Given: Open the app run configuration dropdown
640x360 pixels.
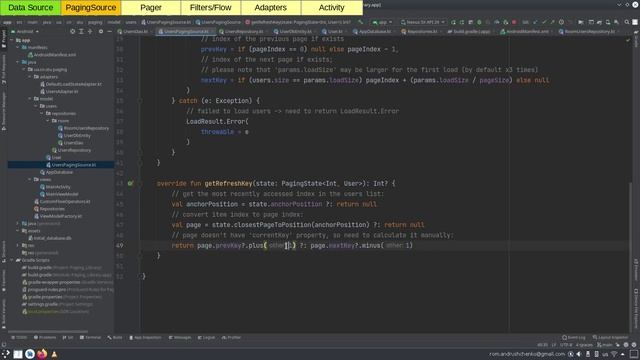Looking at the screenshot, I should (382, 22).
